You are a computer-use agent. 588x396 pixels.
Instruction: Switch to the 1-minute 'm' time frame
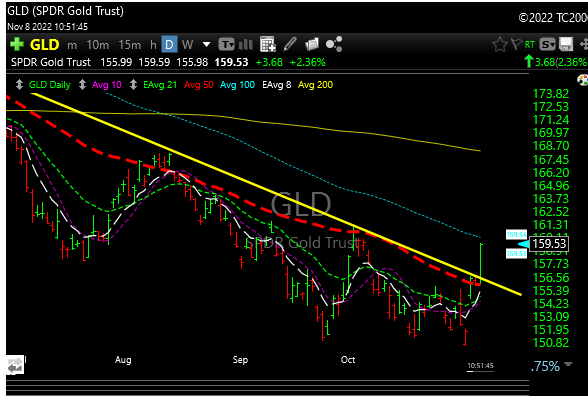pyautogui.click(x=72, y=45)
